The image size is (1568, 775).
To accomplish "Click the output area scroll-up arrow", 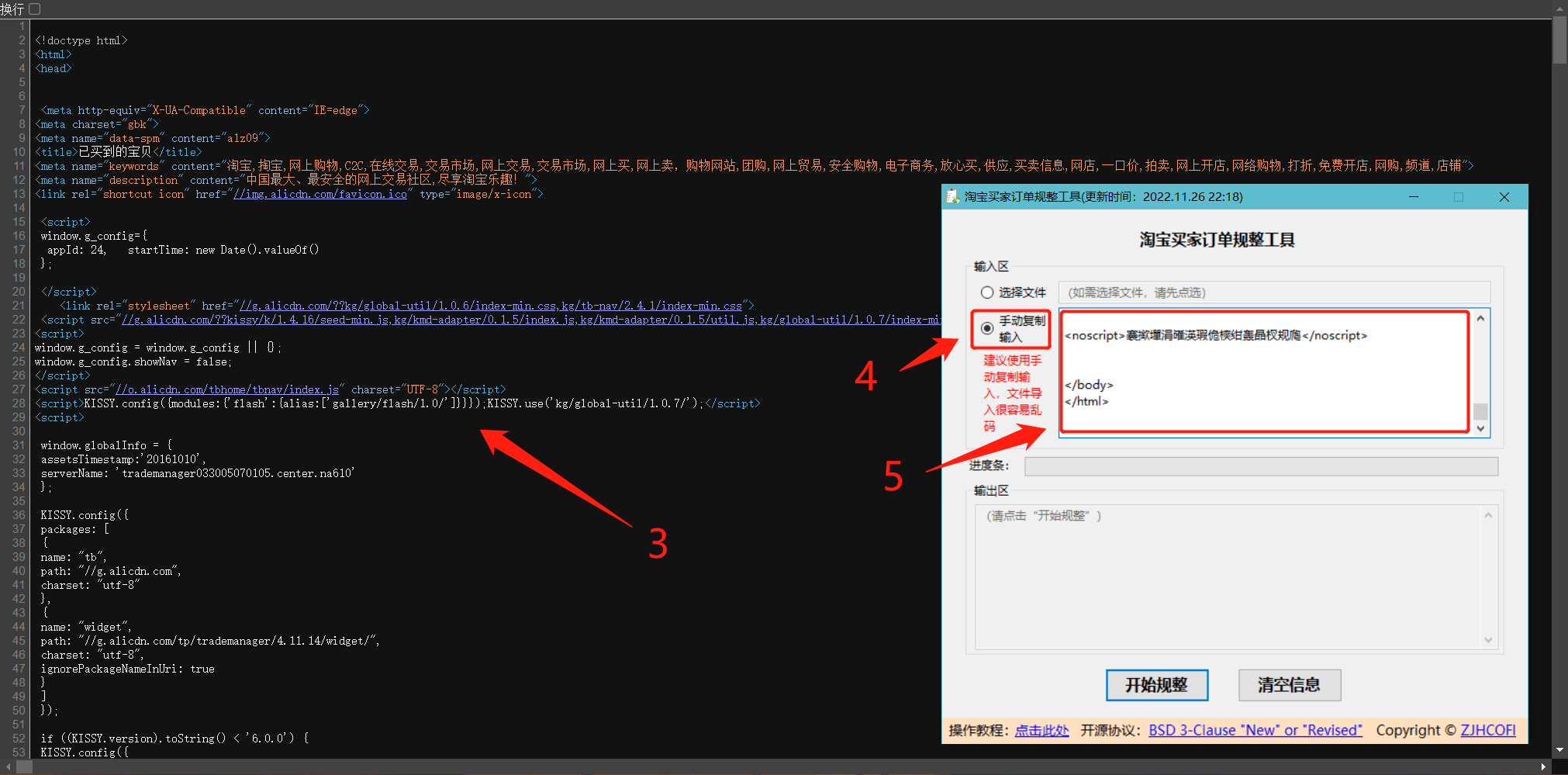I will pos(1488,515).
